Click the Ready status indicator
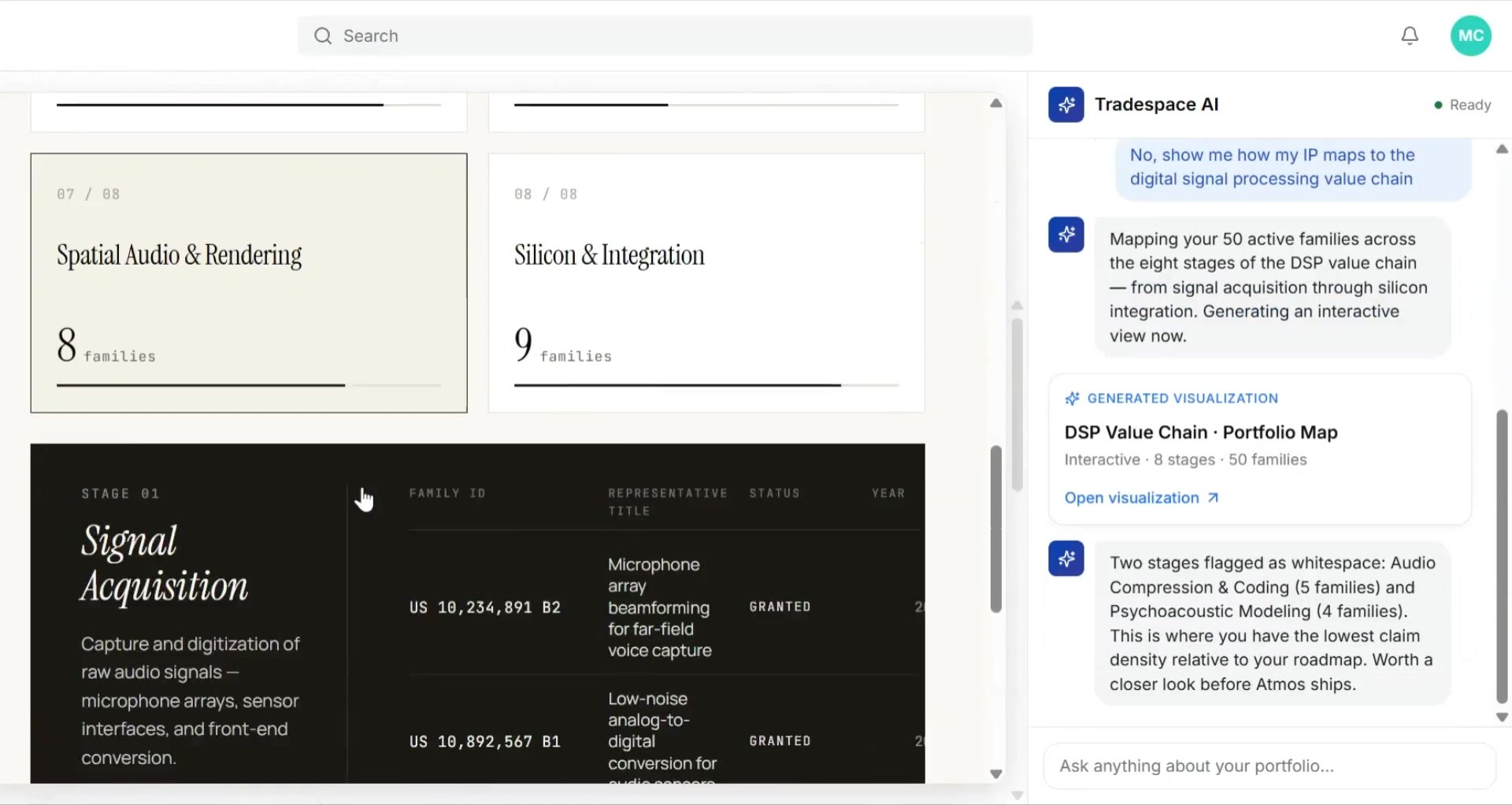 point(1462,105)
